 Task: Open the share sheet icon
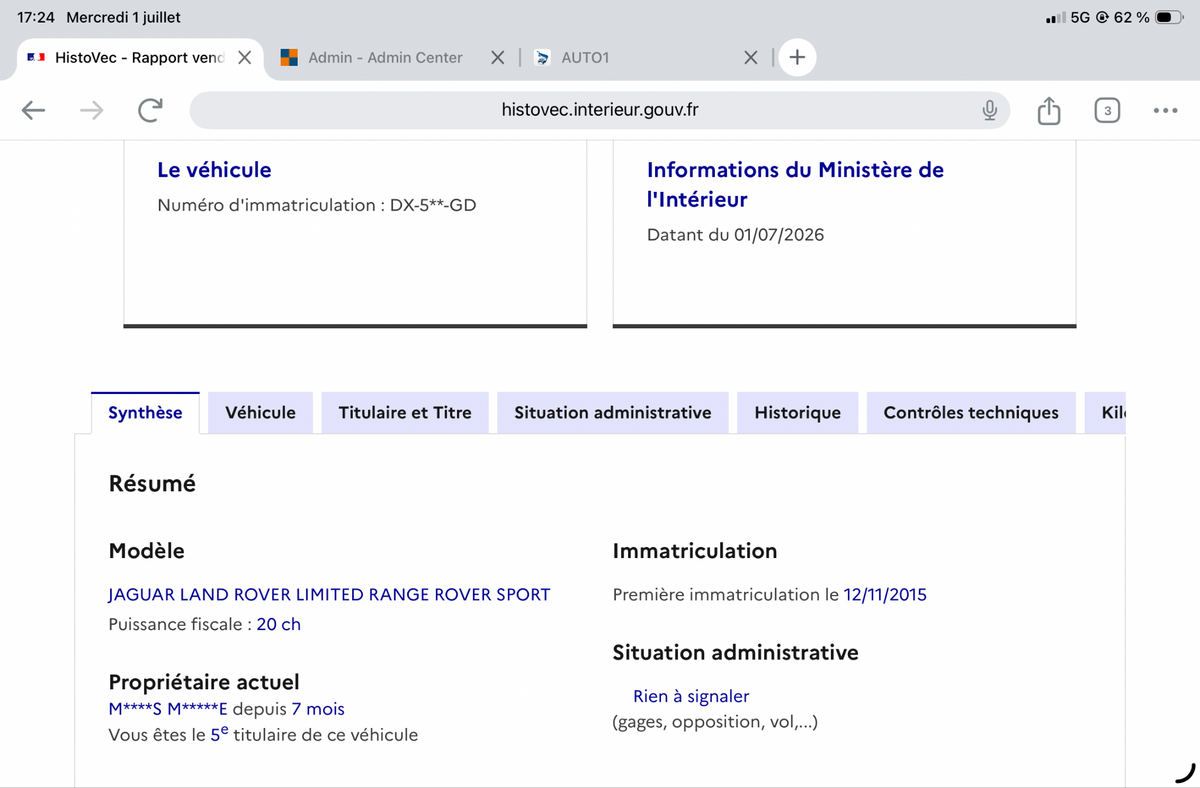pyautogui.click(x=1048, y=110)
